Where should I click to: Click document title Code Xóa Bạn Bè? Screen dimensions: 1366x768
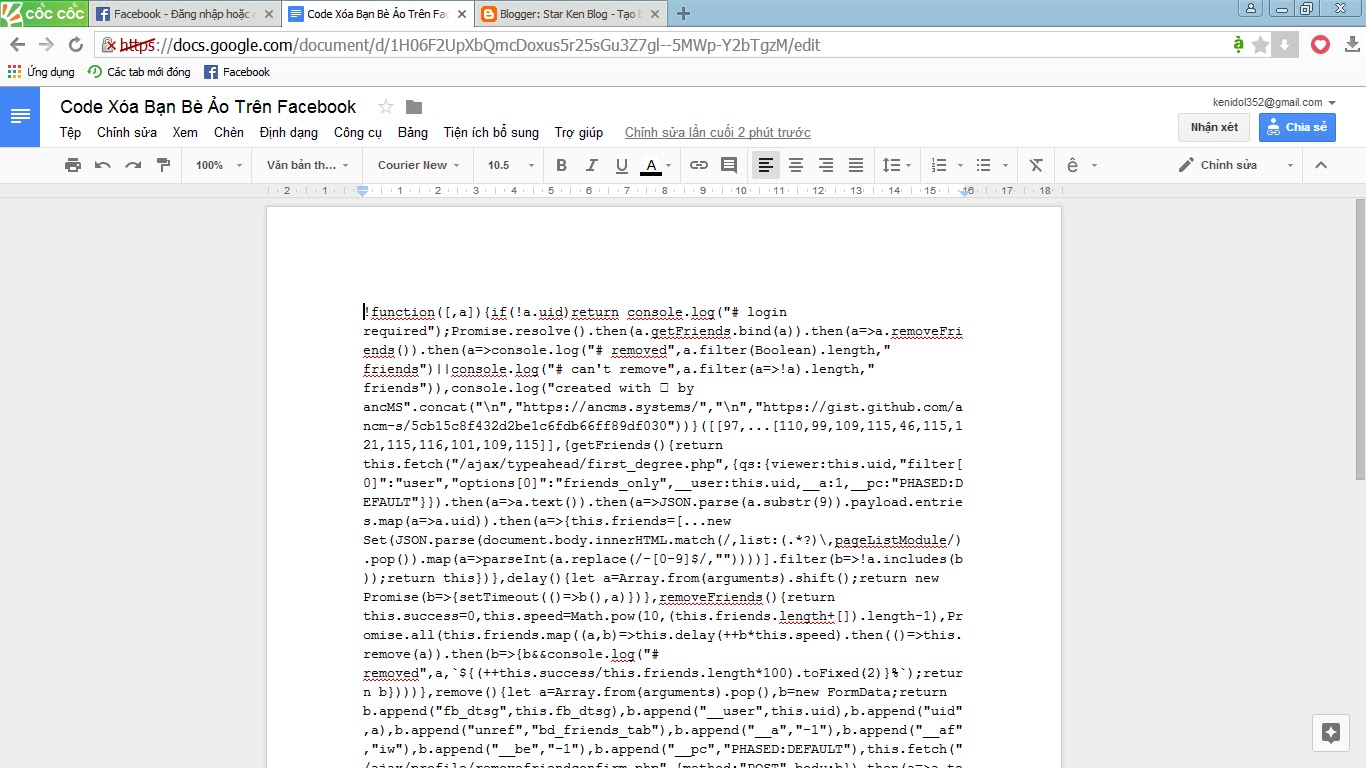[x=208, y=107]
